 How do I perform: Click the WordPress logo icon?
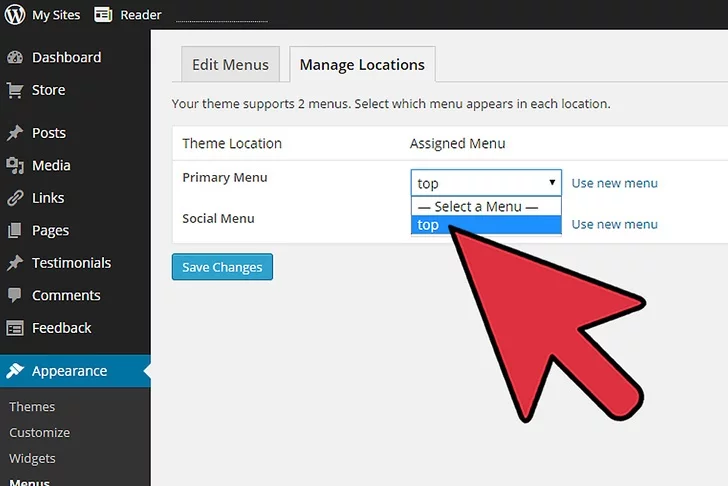click(15, 15)
